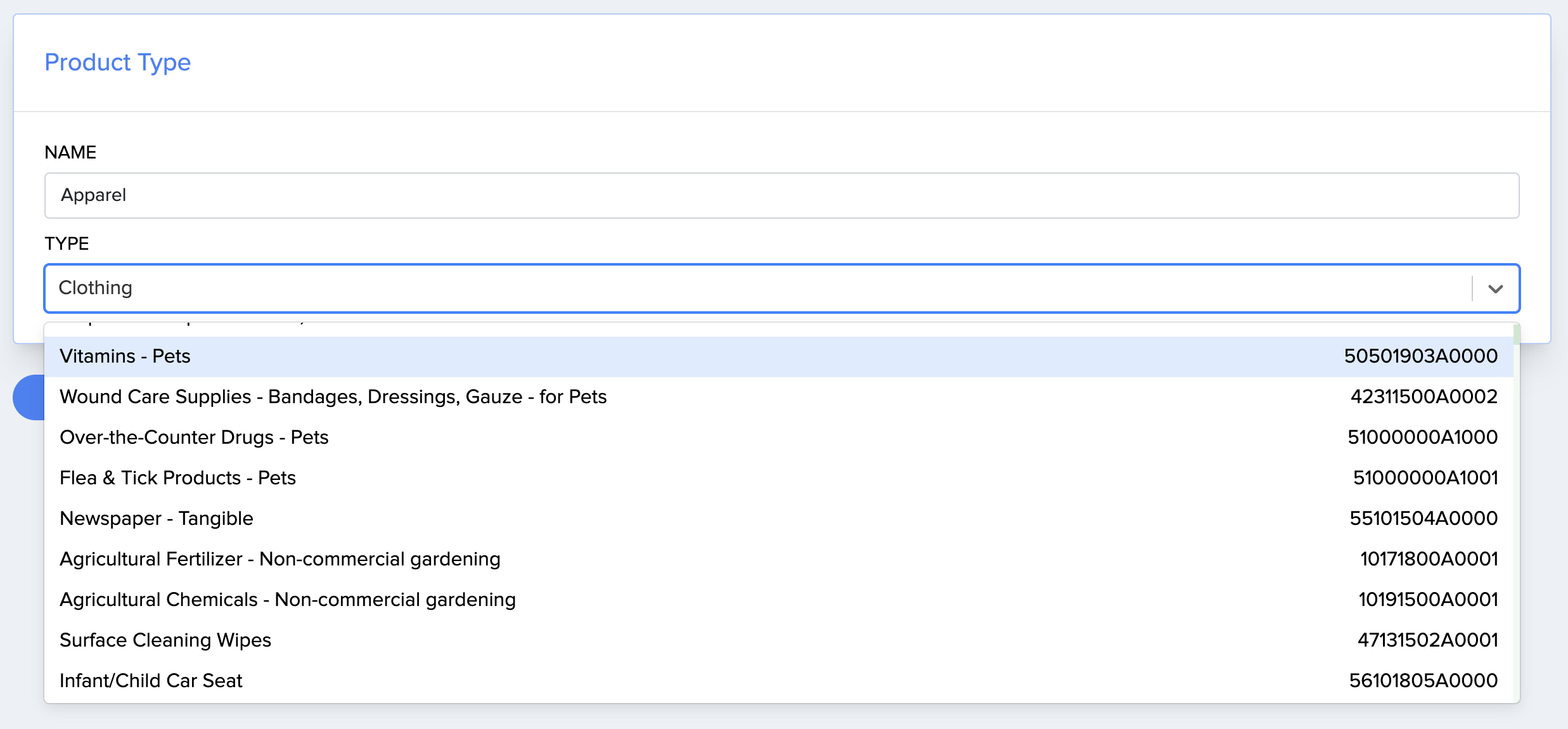Open the Type dropdown chevron arrow
1568x729 pixels.
point(1496,289)
